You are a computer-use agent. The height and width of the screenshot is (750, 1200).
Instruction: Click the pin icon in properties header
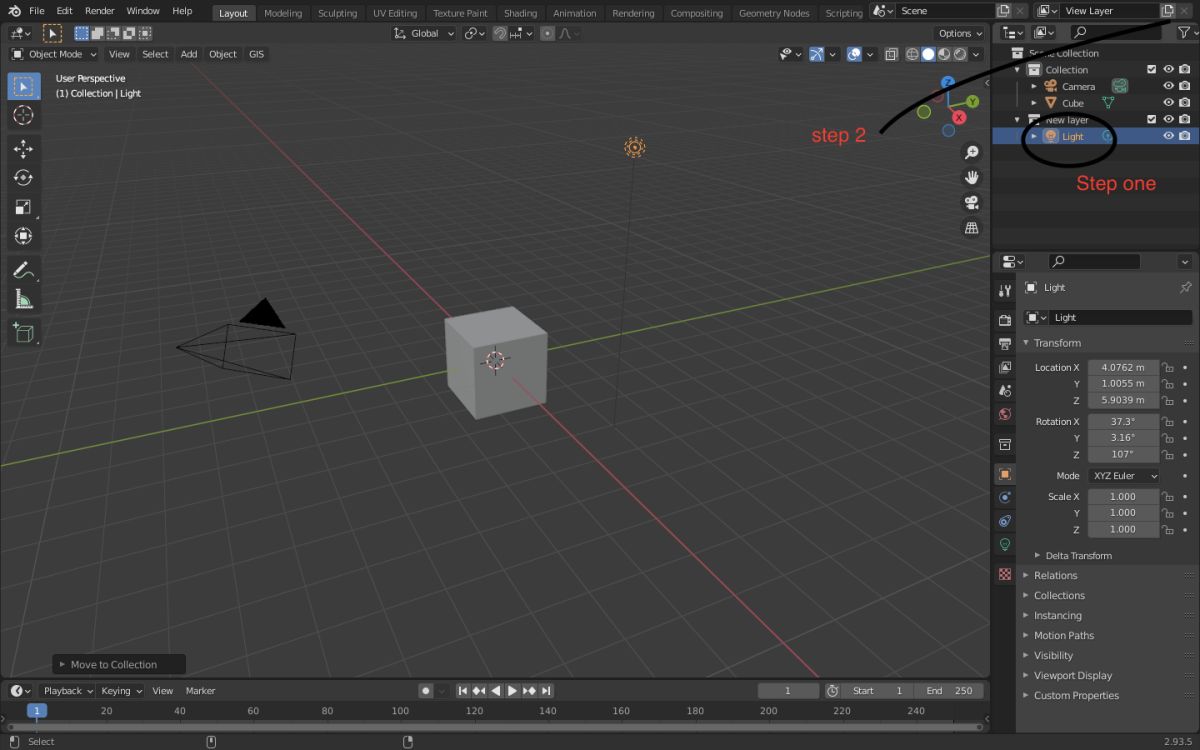pos(1186,287)
